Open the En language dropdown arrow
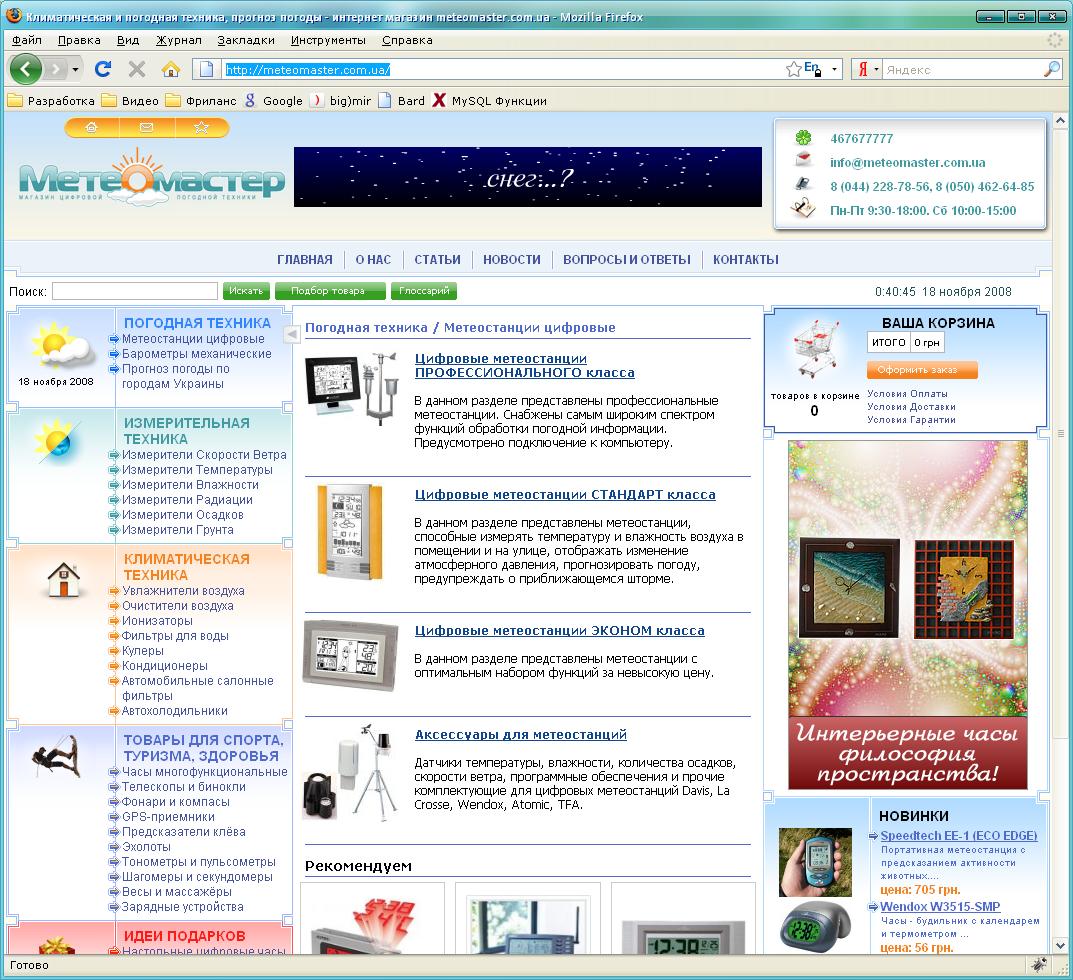This screenshot has height=980, width=1073. point(834,69)
